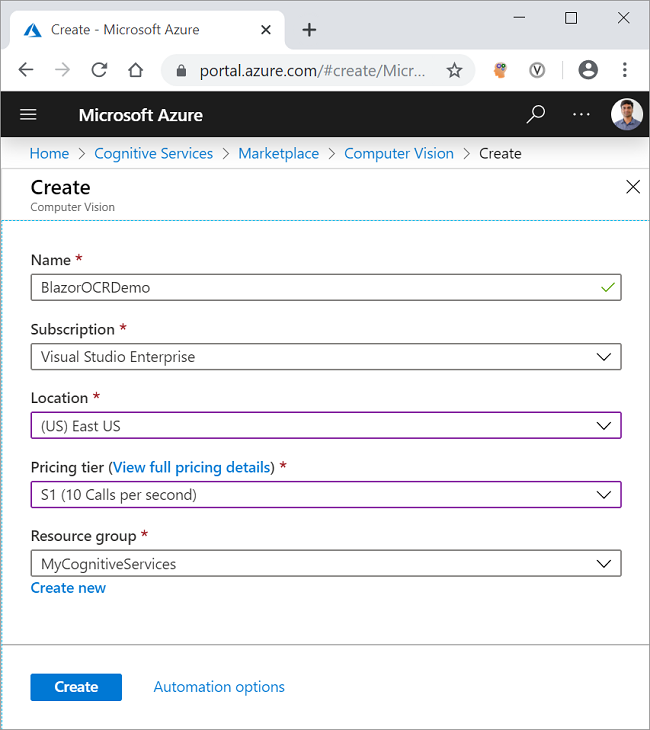Open Chrome three-dot menu

click(625, 70)
